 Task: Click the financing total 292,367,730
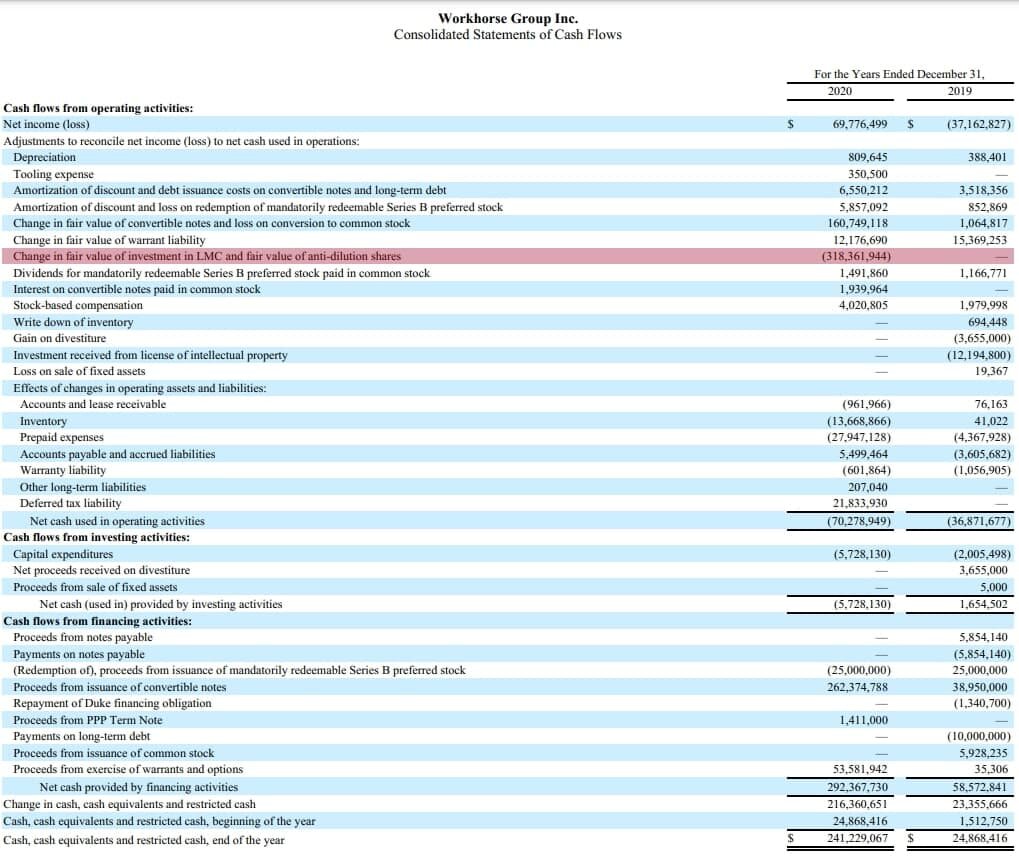tap(857, 787)
